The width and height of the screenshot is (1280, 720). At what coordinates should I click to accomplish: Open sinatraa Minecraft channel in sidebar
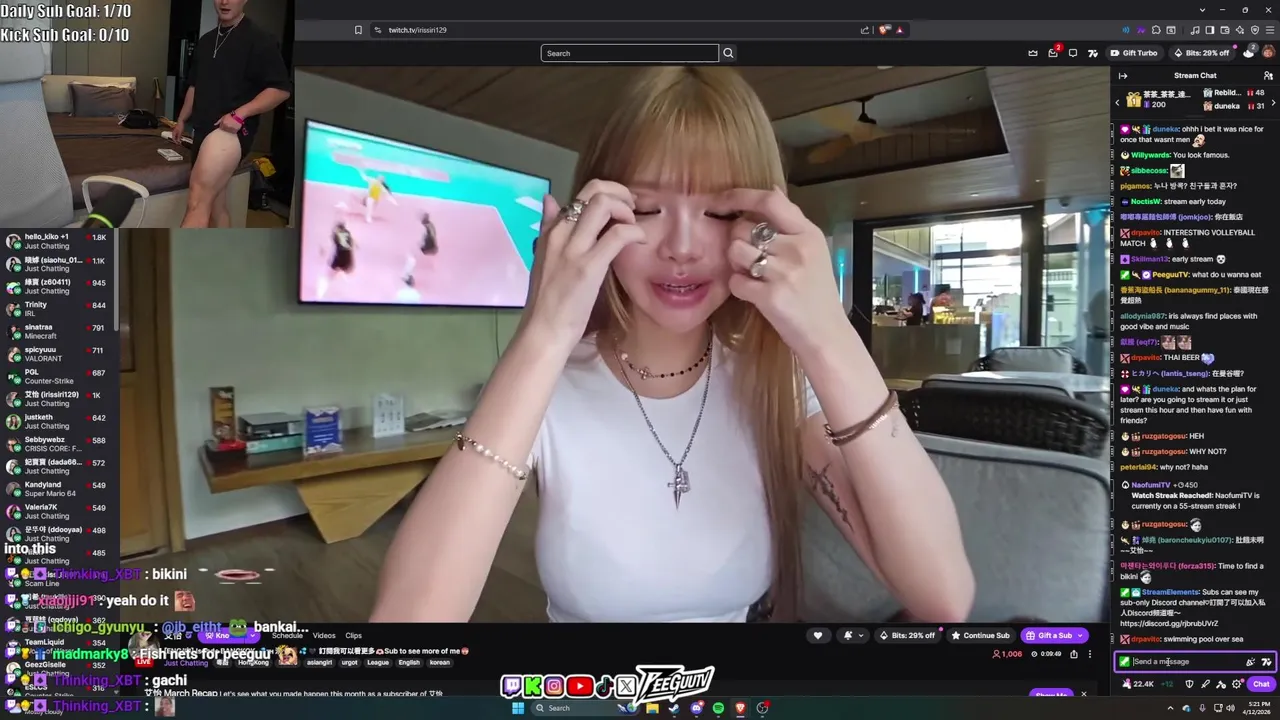click(58, 331)
